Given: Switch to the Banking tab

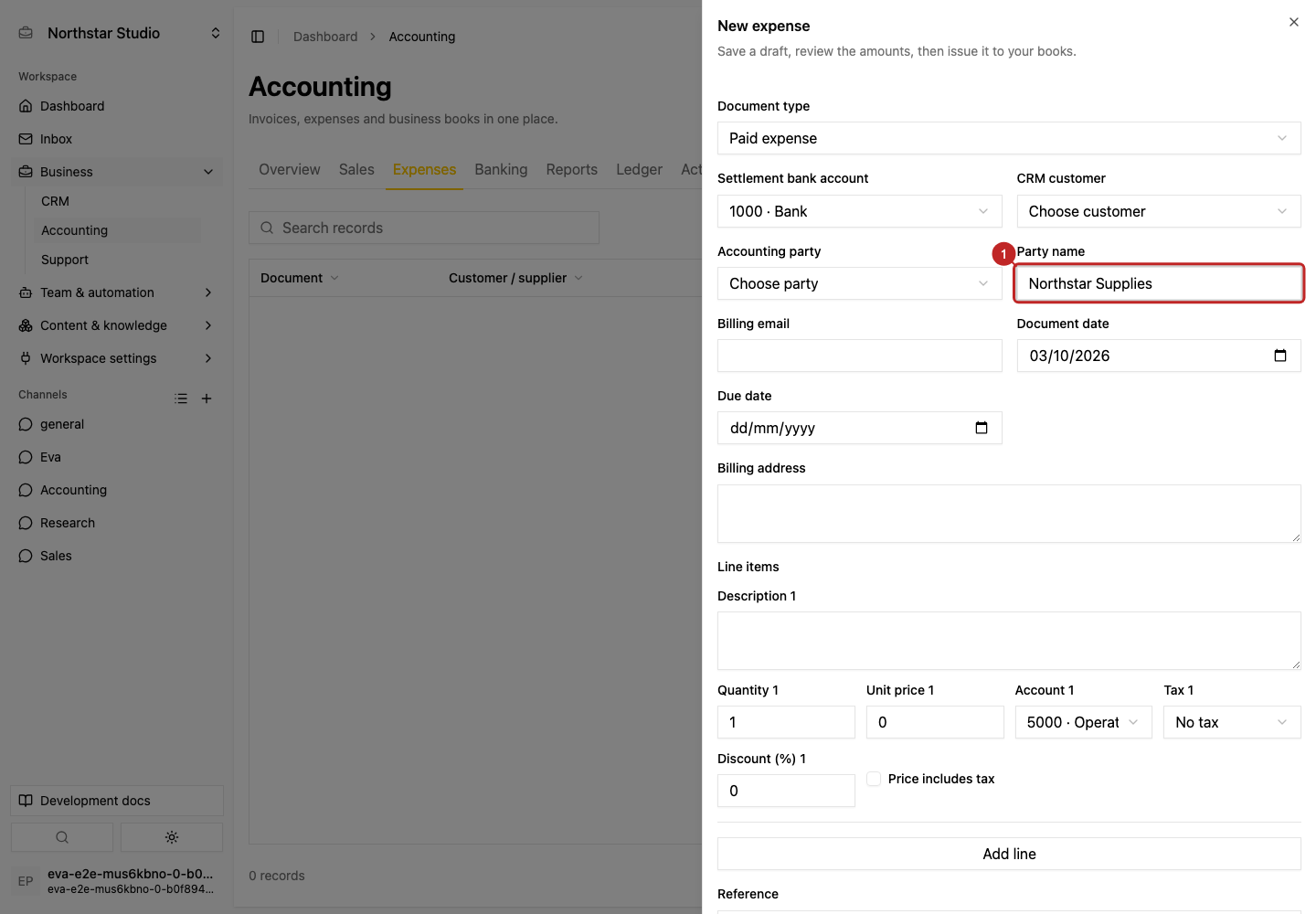Looking at the screenshot, I should pyautogui.click(x=501, y=169).
